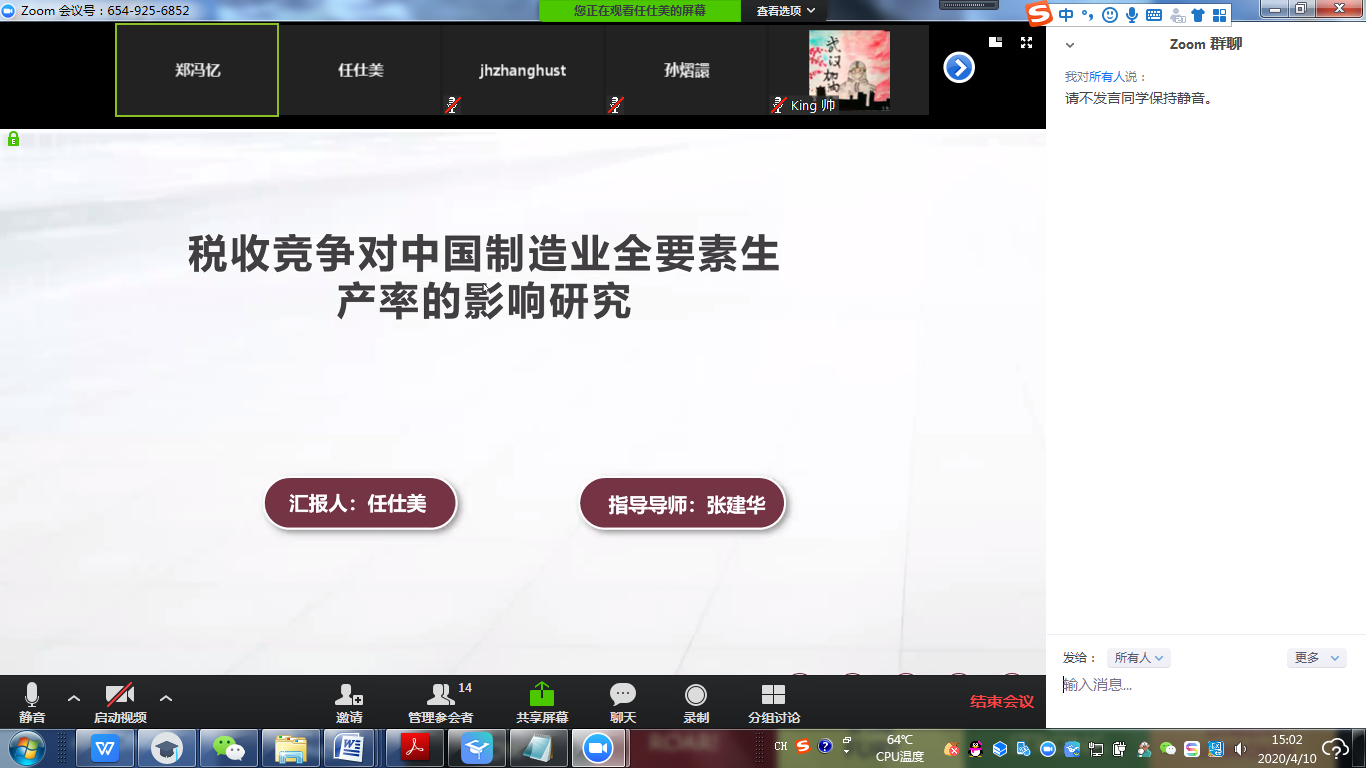Image resolution: width=1366 pixels, height=768 pixels.
Task: Open the More options dropdown in chat
Action: click(x=1315, y=658)
